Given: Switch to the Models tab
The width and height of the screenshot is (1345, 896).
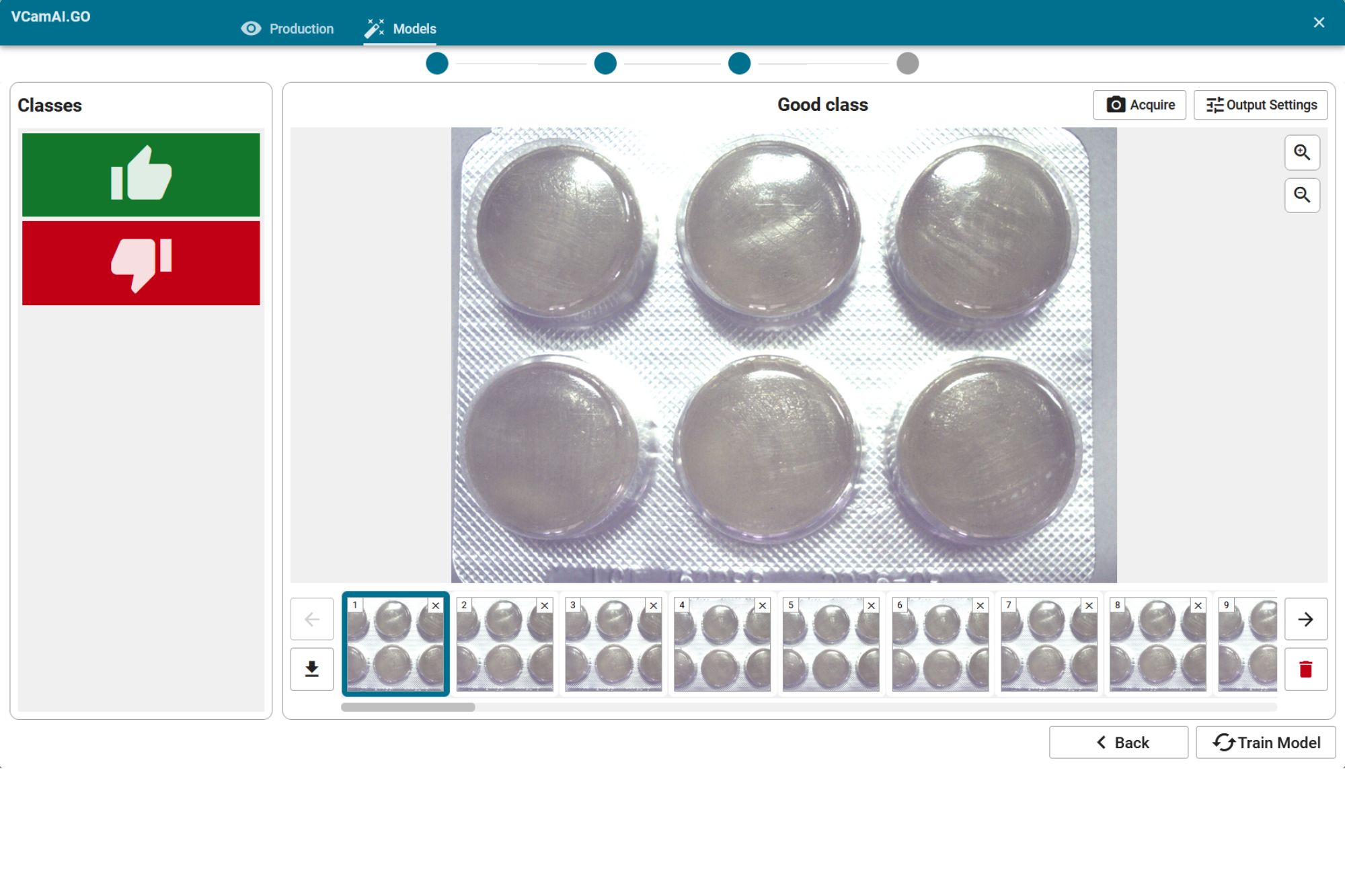Looking at the screenshot, I should pyautogui.click(x=401, y=29).
